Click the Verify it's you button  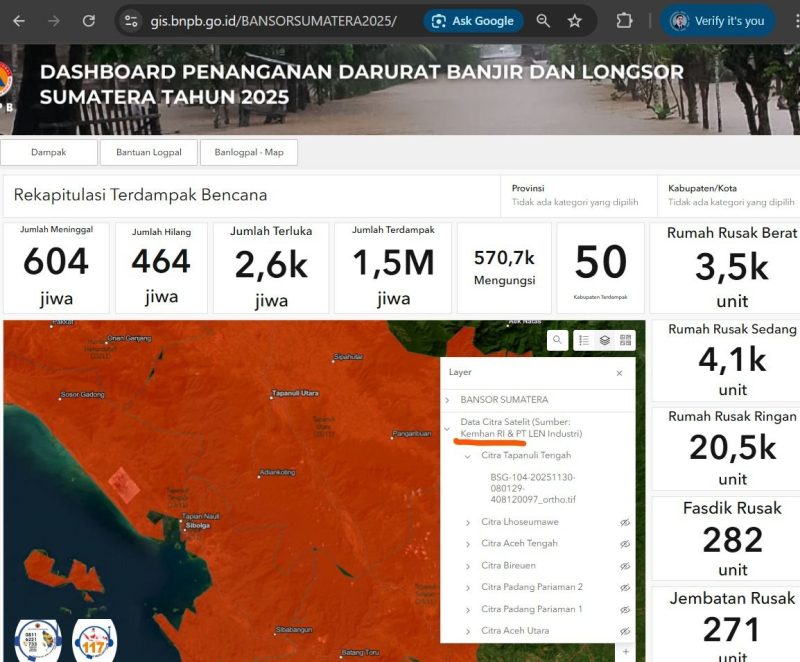tap(716, 20)
